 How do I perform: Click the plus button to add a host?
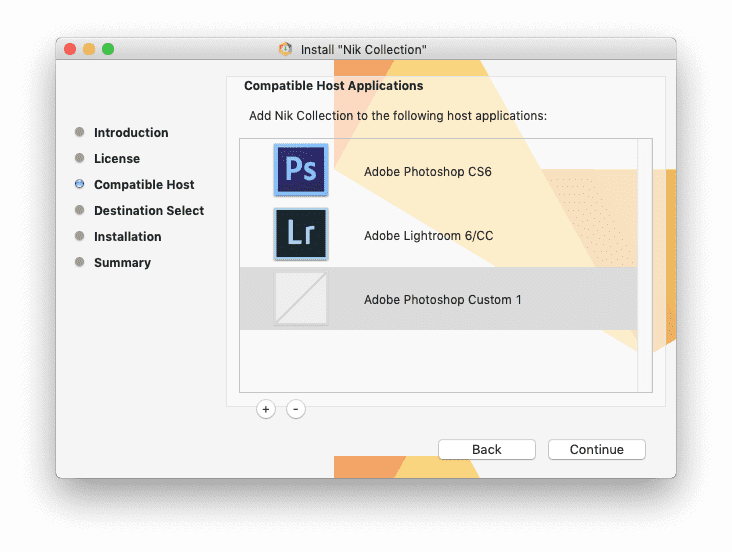(x=266, y=410)
